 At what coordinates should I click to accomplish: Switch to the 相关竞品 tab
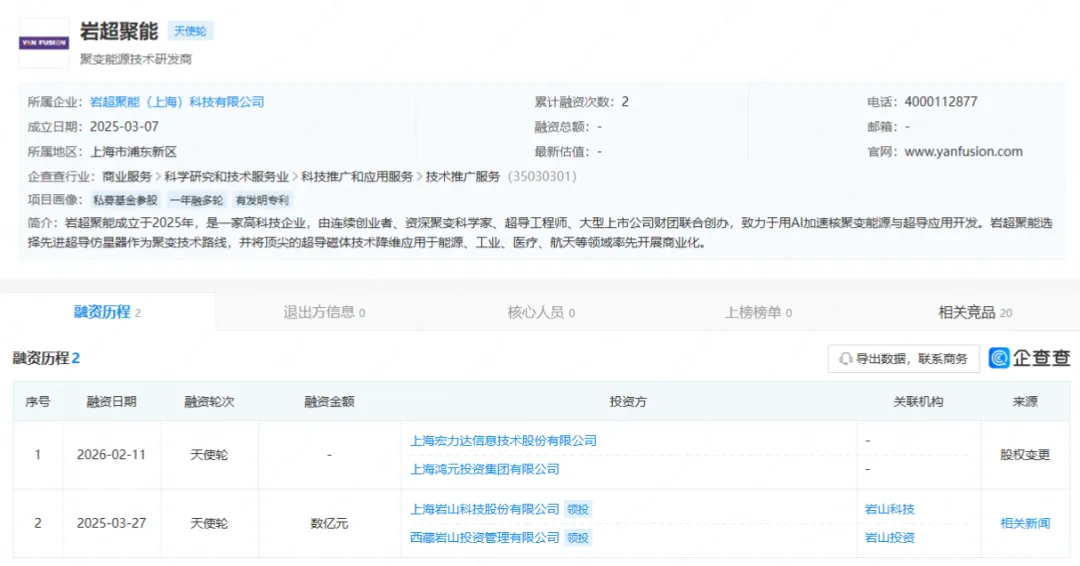975,312
